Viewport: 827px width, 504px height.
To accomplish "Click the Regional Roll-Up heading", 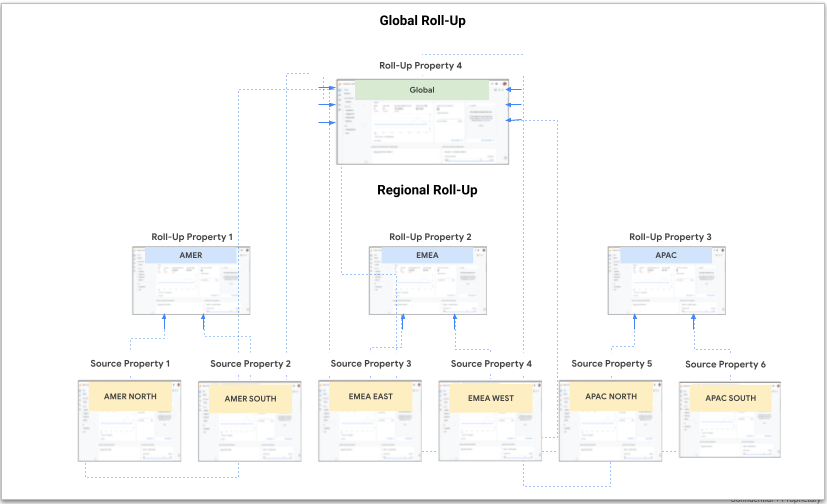I will [427, 190].
